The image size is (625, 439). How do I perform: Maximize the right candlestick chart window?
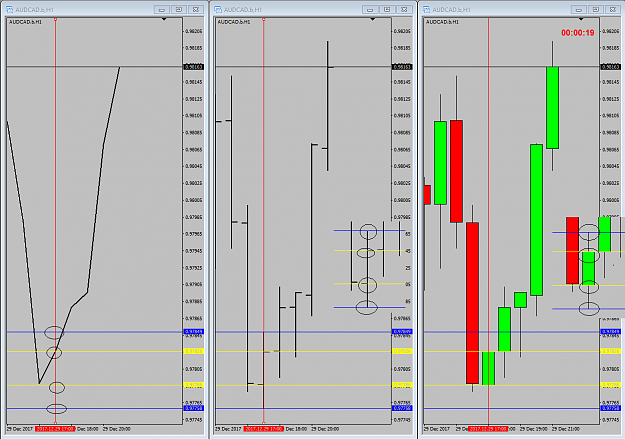coord(596,10)
